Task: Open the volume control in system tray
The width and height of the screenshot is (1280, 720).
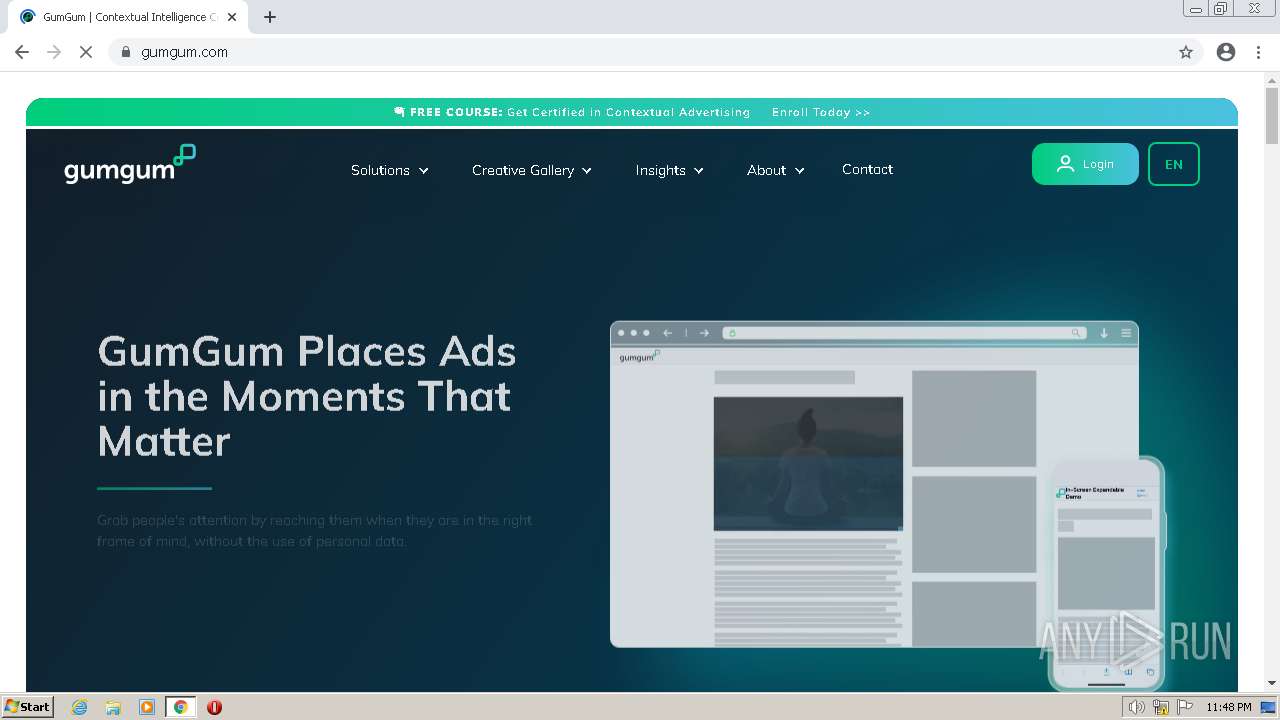Action: [1136, 707]
